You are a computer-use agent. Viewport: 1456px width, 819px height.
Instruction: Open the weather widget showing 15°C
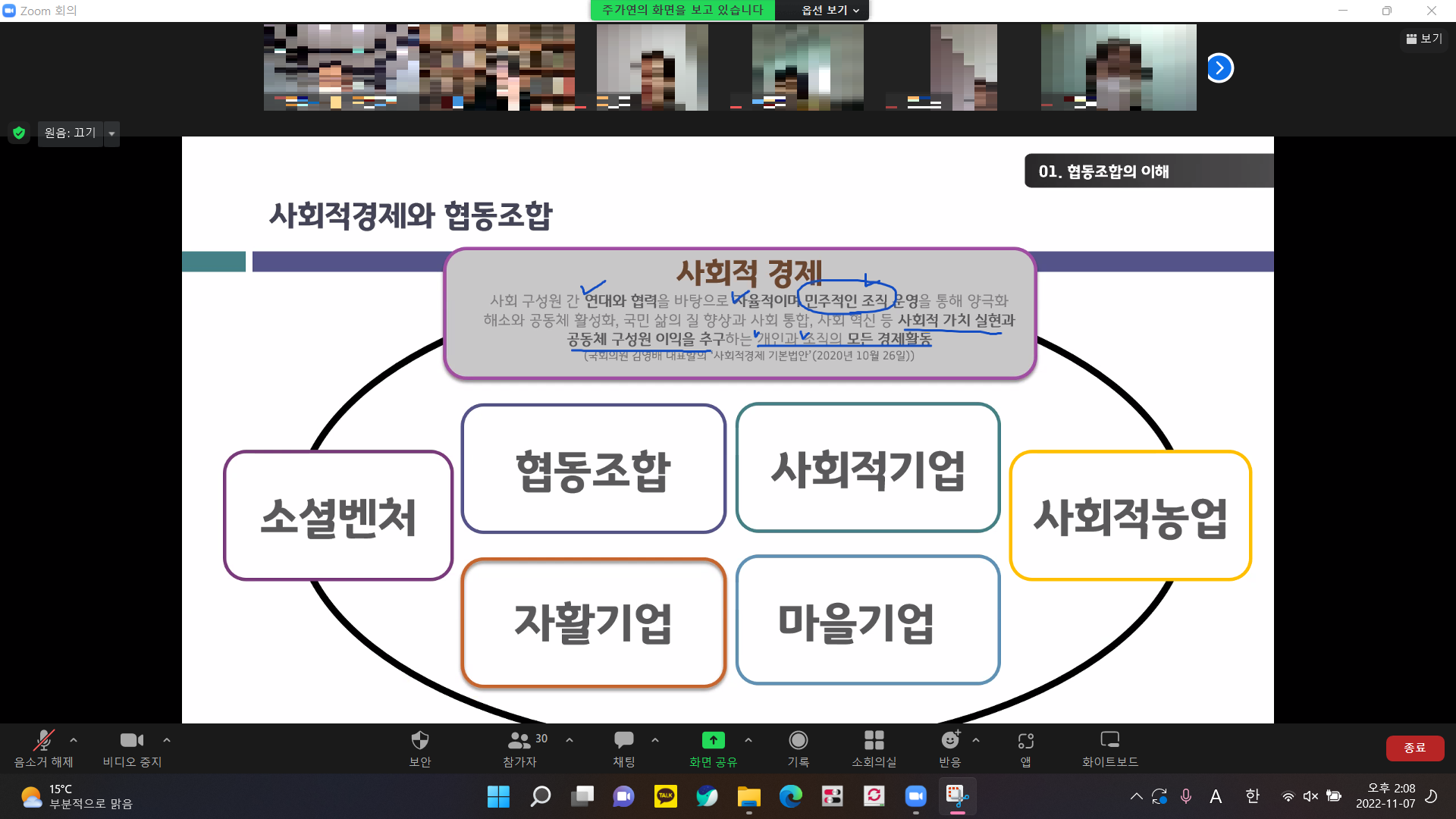pos(77,796)
